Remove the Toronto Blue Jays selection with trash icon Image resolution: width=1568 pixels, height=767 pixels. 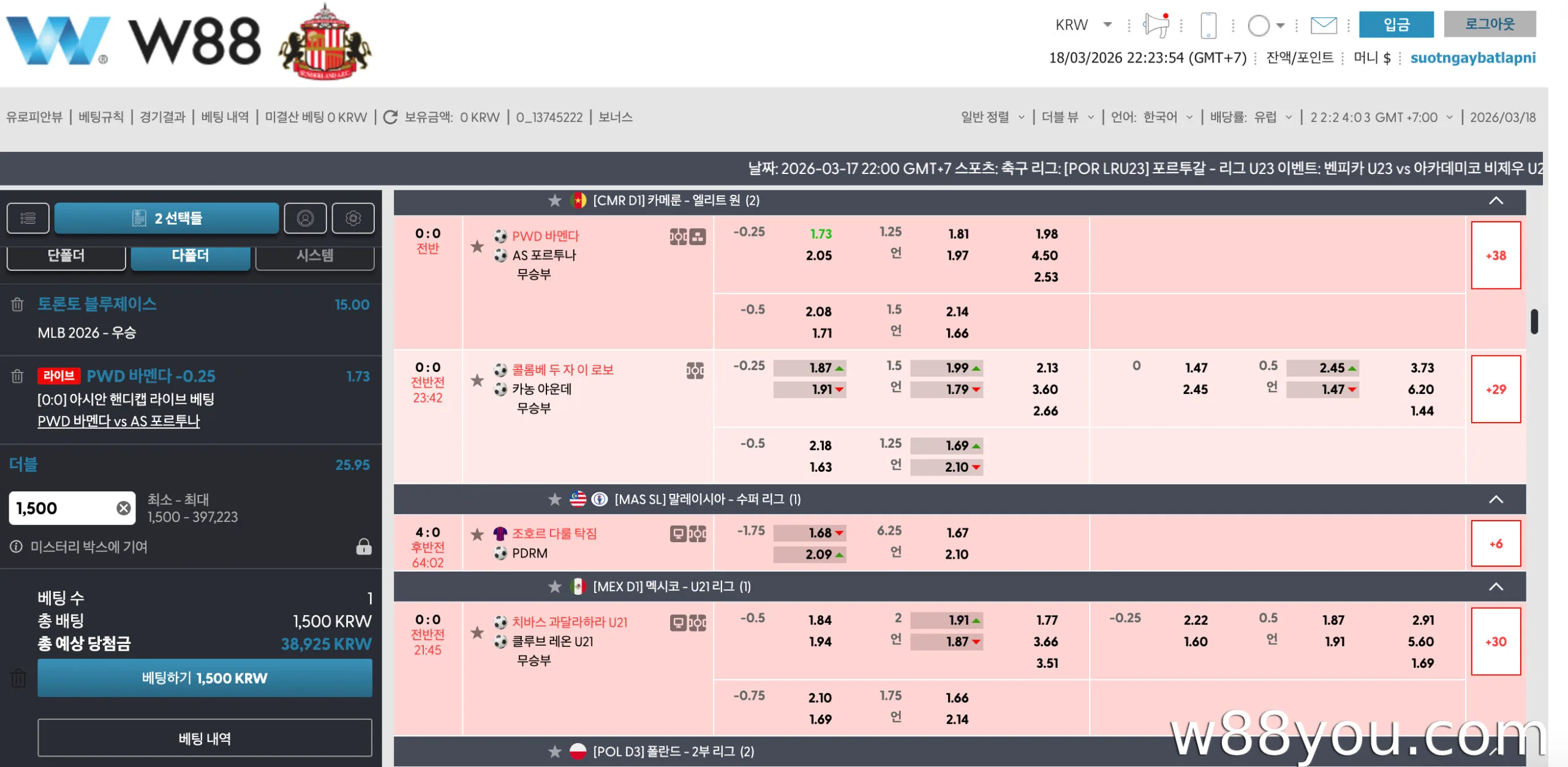17,304
